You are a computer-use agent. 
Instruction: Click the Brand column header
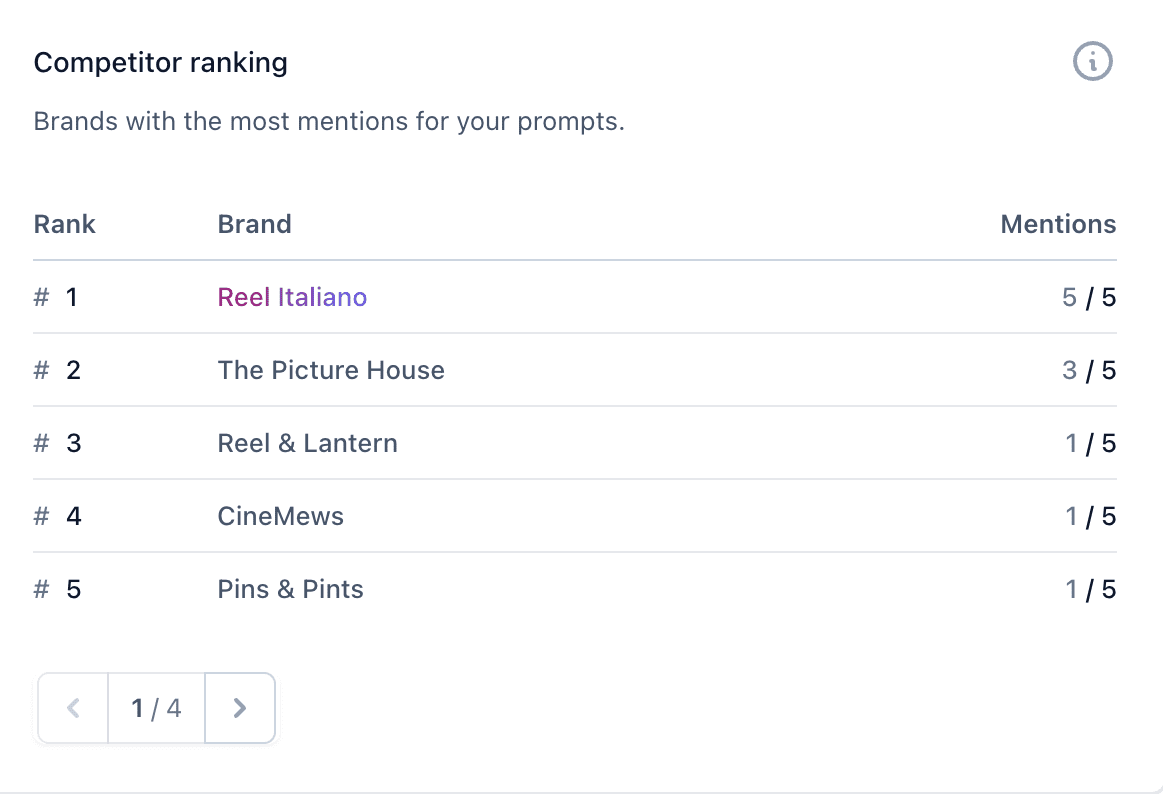click(x=254, y=224)
